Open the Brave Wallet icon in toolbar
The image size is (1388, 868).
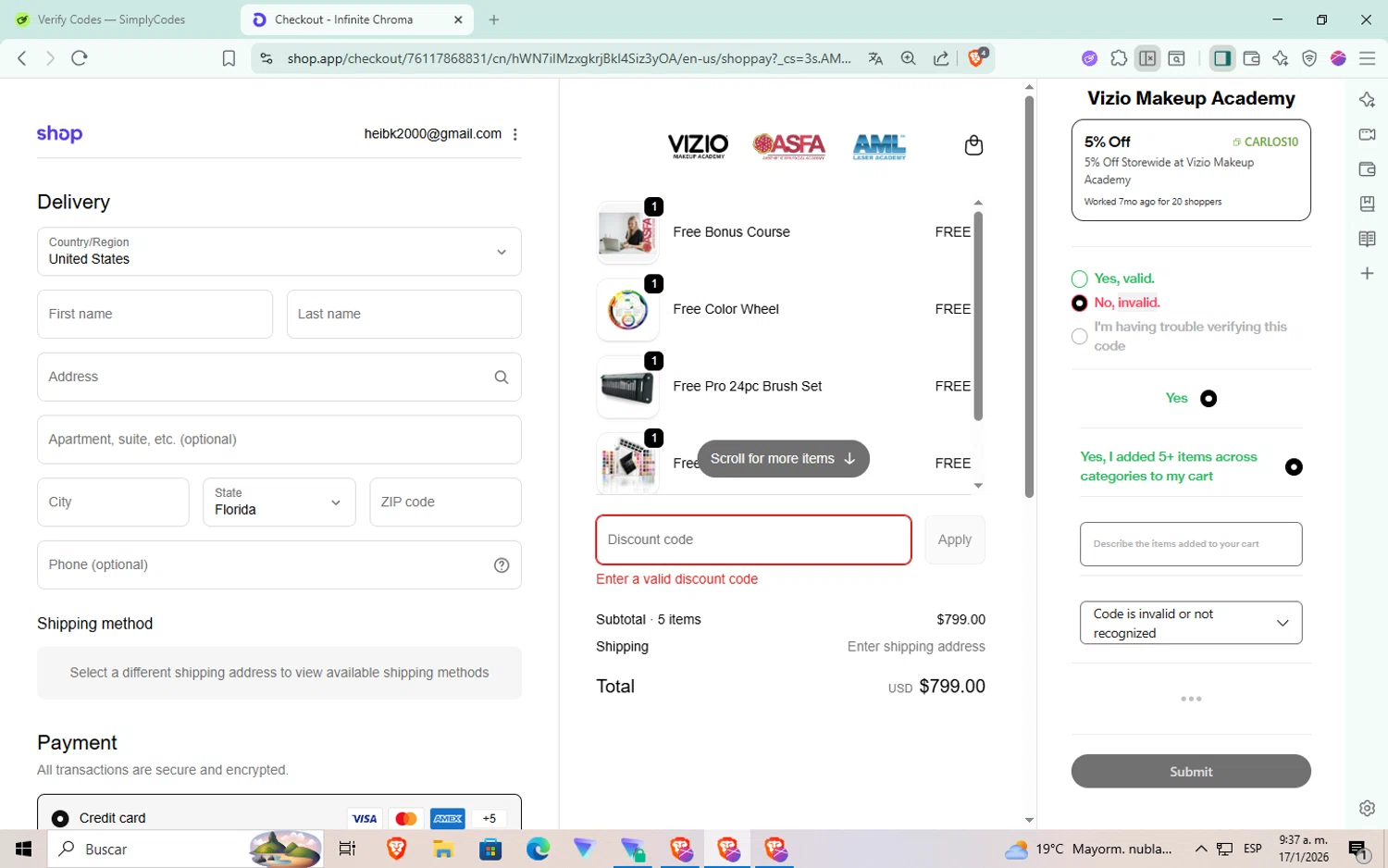(1252, 58)
